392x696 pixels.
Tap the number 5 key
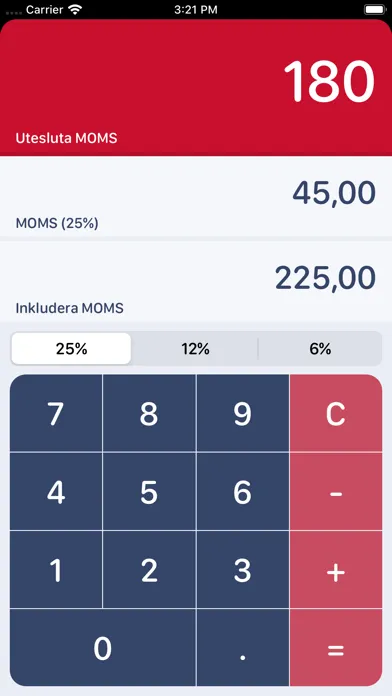point(149,492)
